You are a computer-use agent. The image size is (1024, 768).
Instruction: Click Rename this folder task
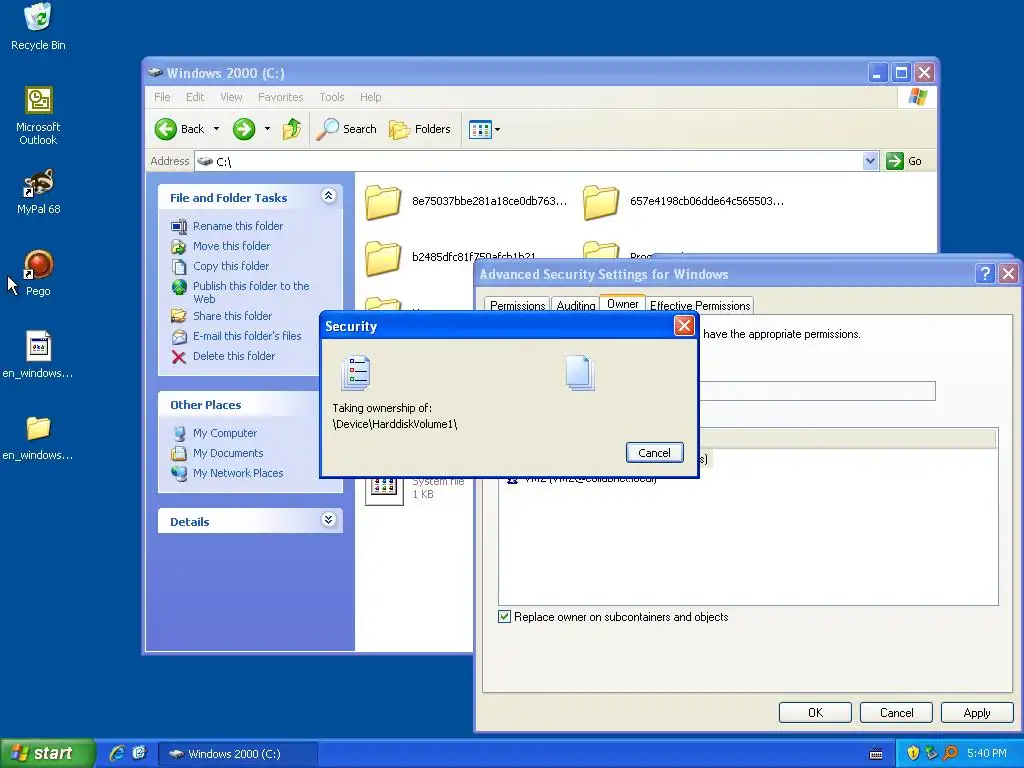click(x=238, y=226)
